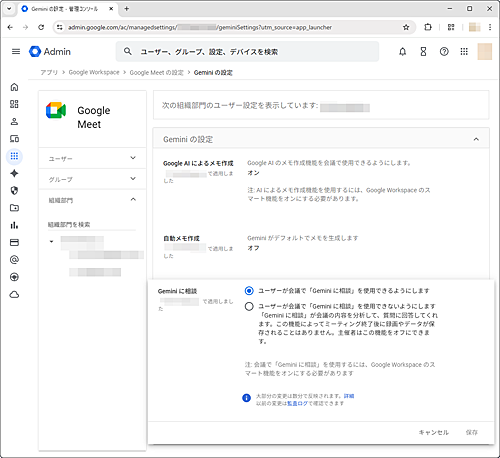Open Account at-sign icon in sidebar
The height and width of the screenshot is (458, 500).
tap(14, 260)
